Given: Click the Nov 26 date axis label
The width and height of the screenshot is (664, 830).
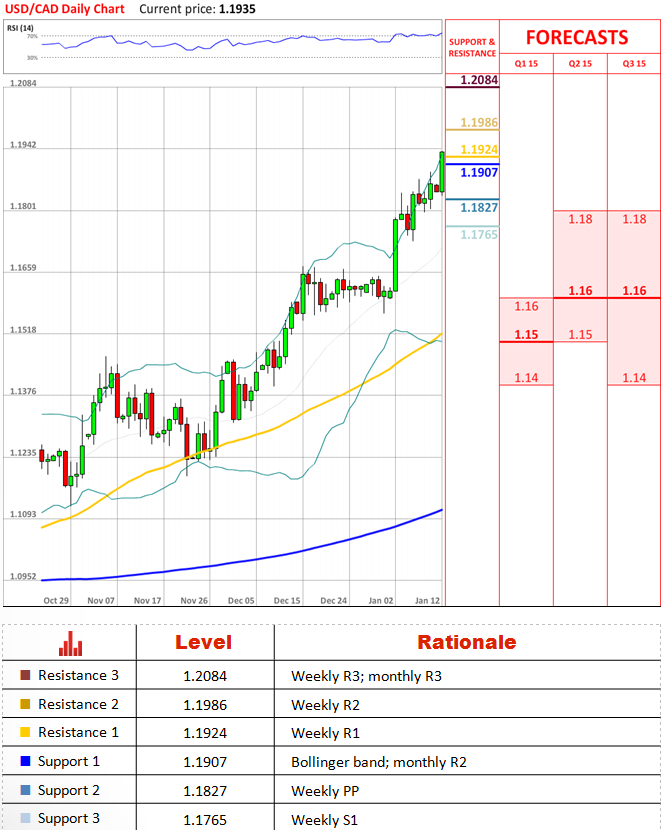Looking at the screenshot, I should (x=194, y=600).
